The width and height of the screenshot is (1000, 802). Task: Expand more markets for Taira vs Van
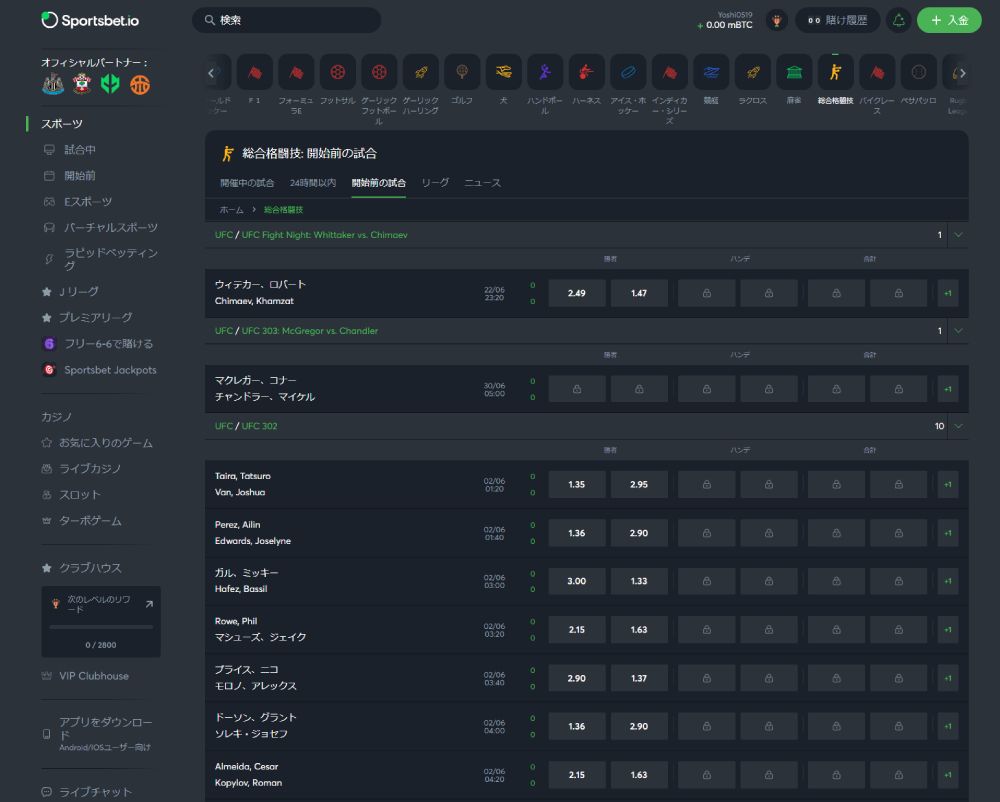click(x=948, y=485)
